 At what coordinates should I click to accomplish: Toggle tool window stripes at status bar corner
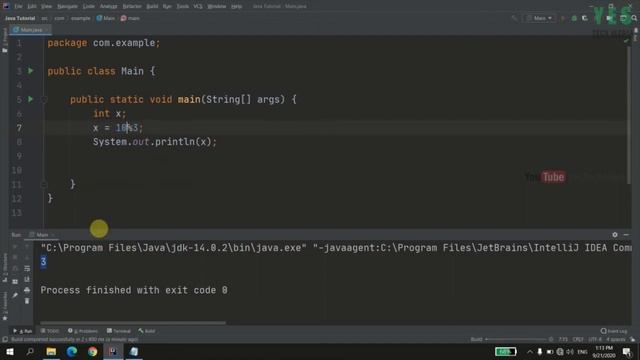(4, 340)
